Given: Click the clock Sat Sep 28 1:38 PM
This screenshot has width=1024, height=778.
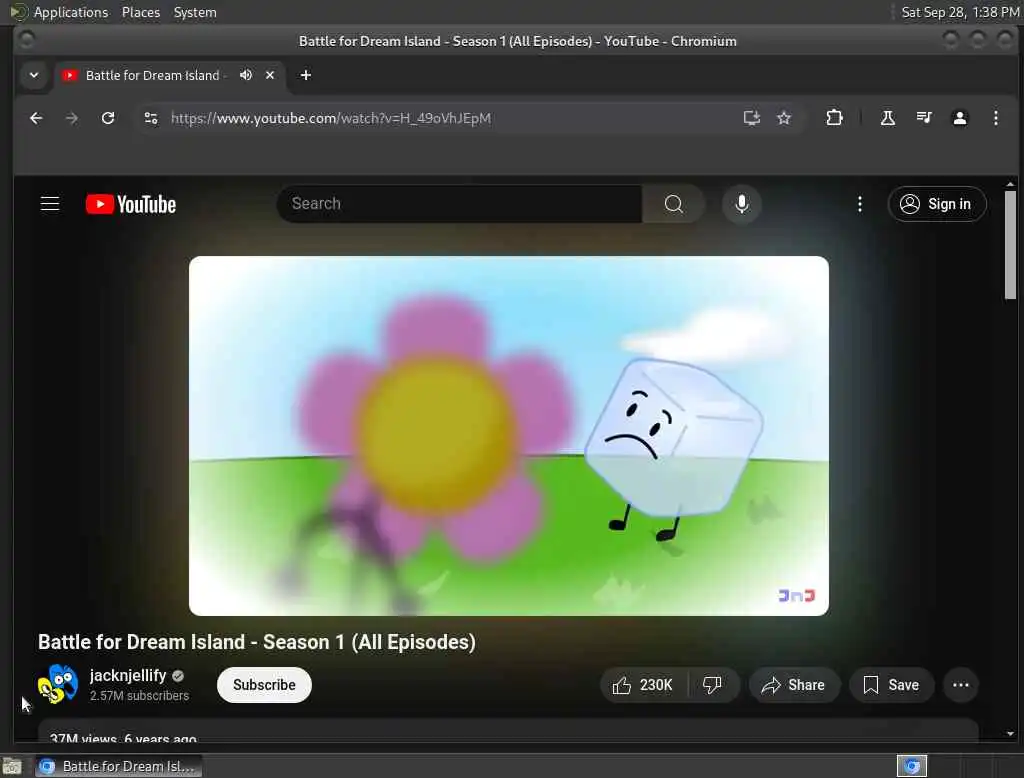Looking at the screenshot, I should click(x=960, y=12).
